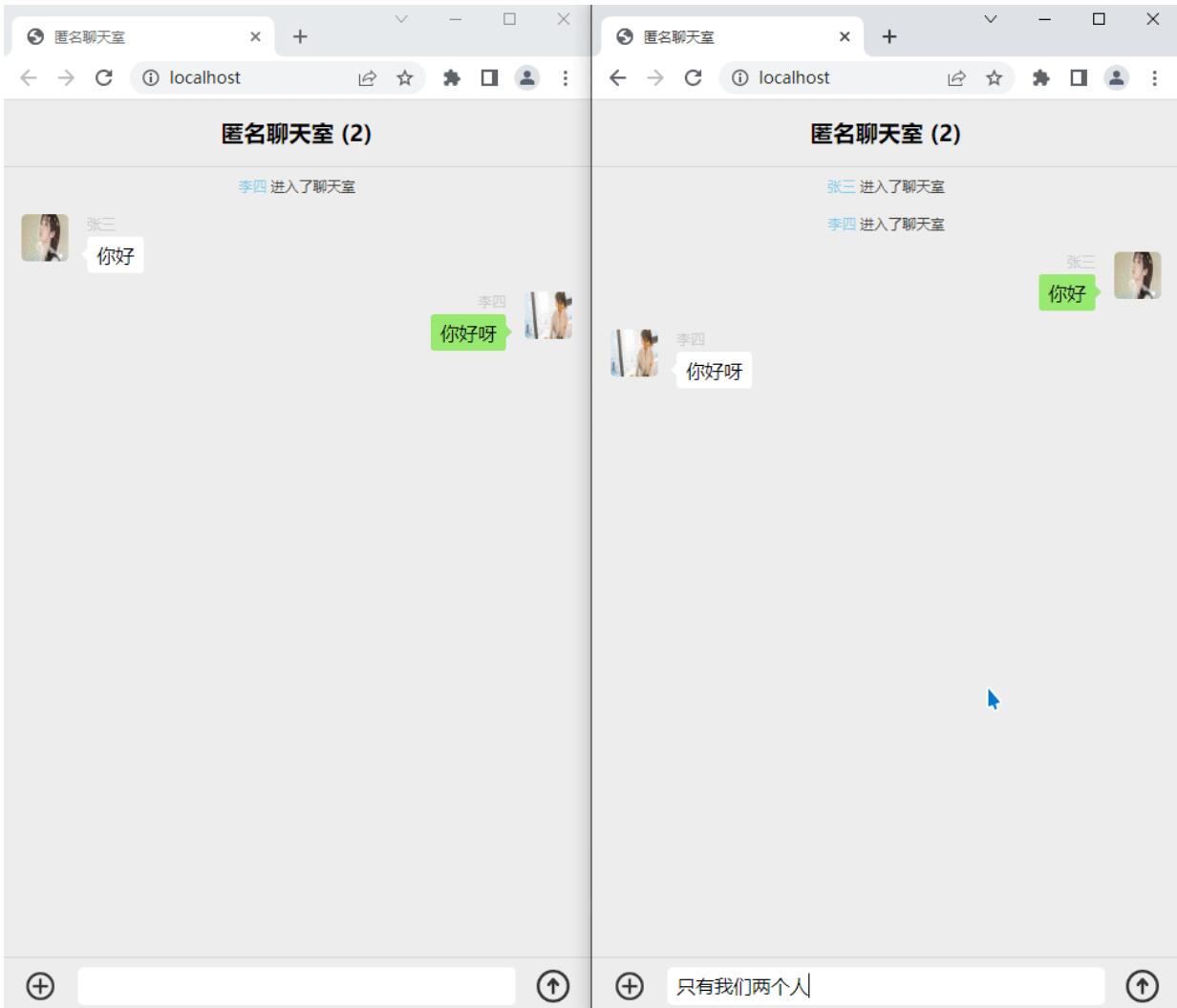Click 张三's avatar in the left chat
The width and height of the screenshot is (1177, 1008).
click(45, 238)
